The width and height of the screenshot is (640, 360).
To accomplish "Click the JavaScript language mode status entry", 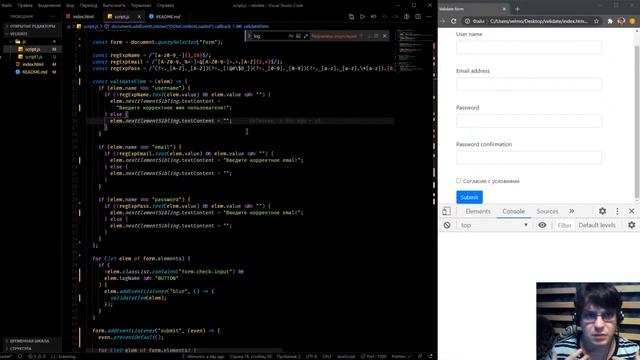I will [346, 356].
